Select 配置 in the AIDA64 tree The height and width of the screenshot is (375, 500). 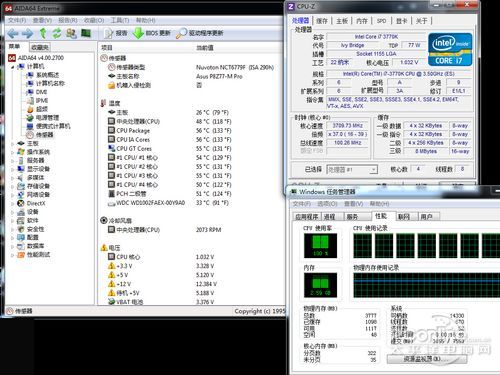click(28, 237)
